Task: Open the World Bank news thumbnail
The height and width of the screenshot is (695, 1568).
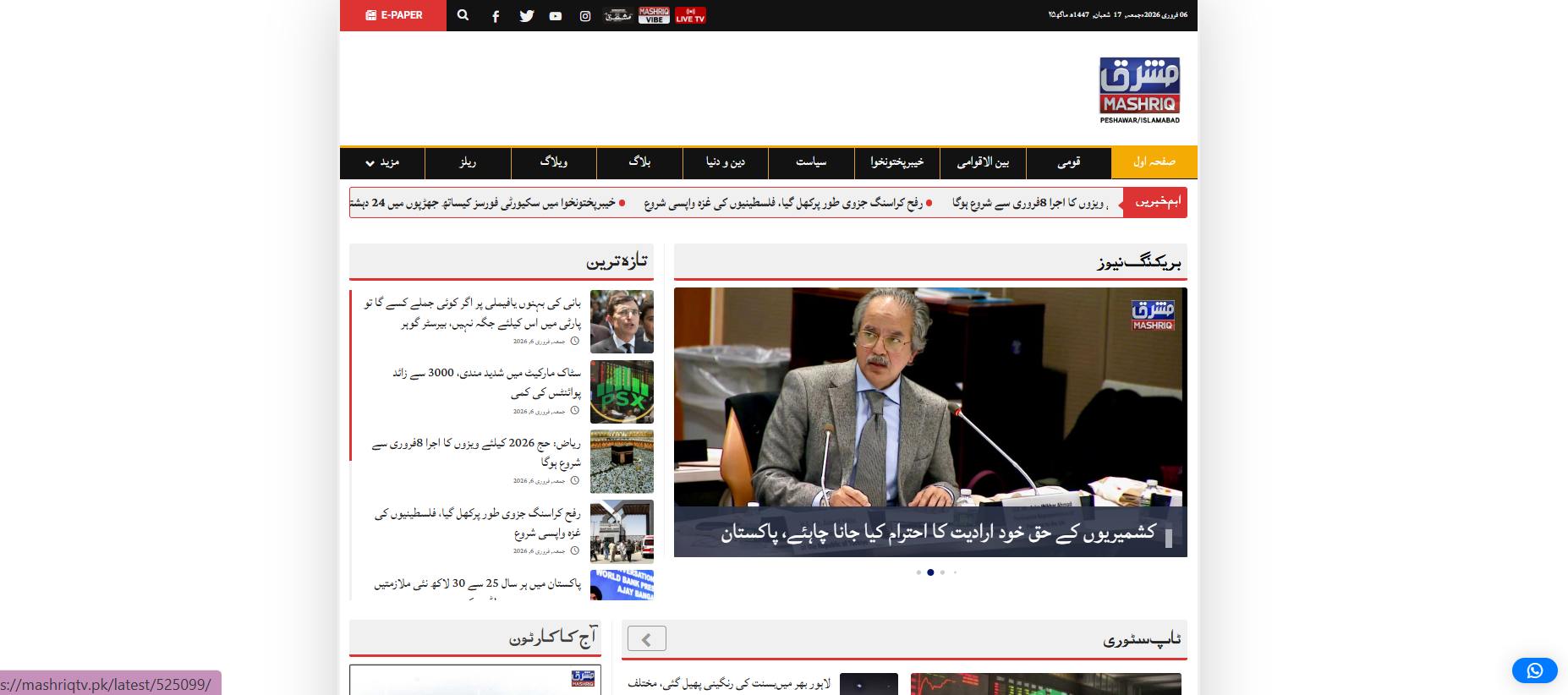Action: tap(622, 585)
